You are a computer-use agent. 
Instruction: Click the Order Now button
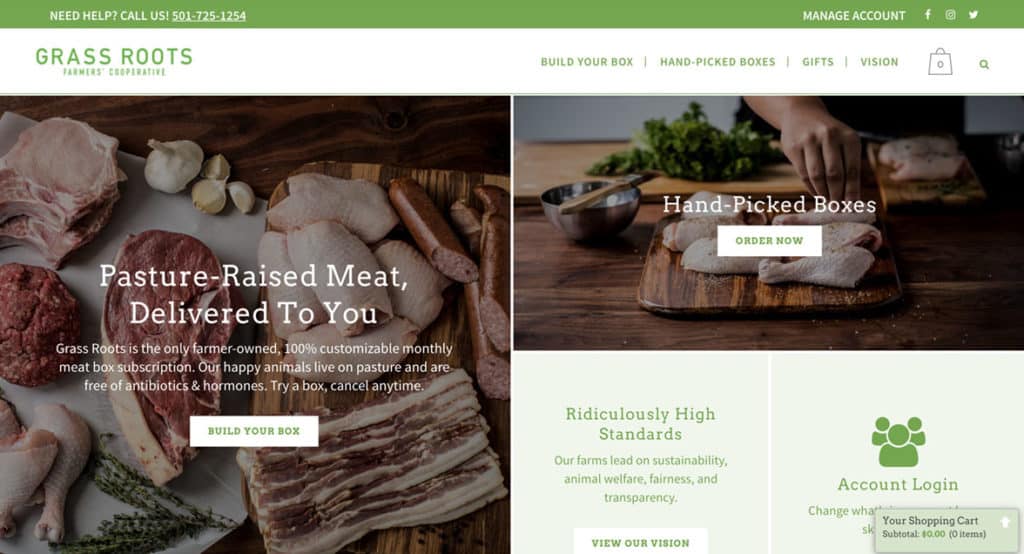(769, 241)
